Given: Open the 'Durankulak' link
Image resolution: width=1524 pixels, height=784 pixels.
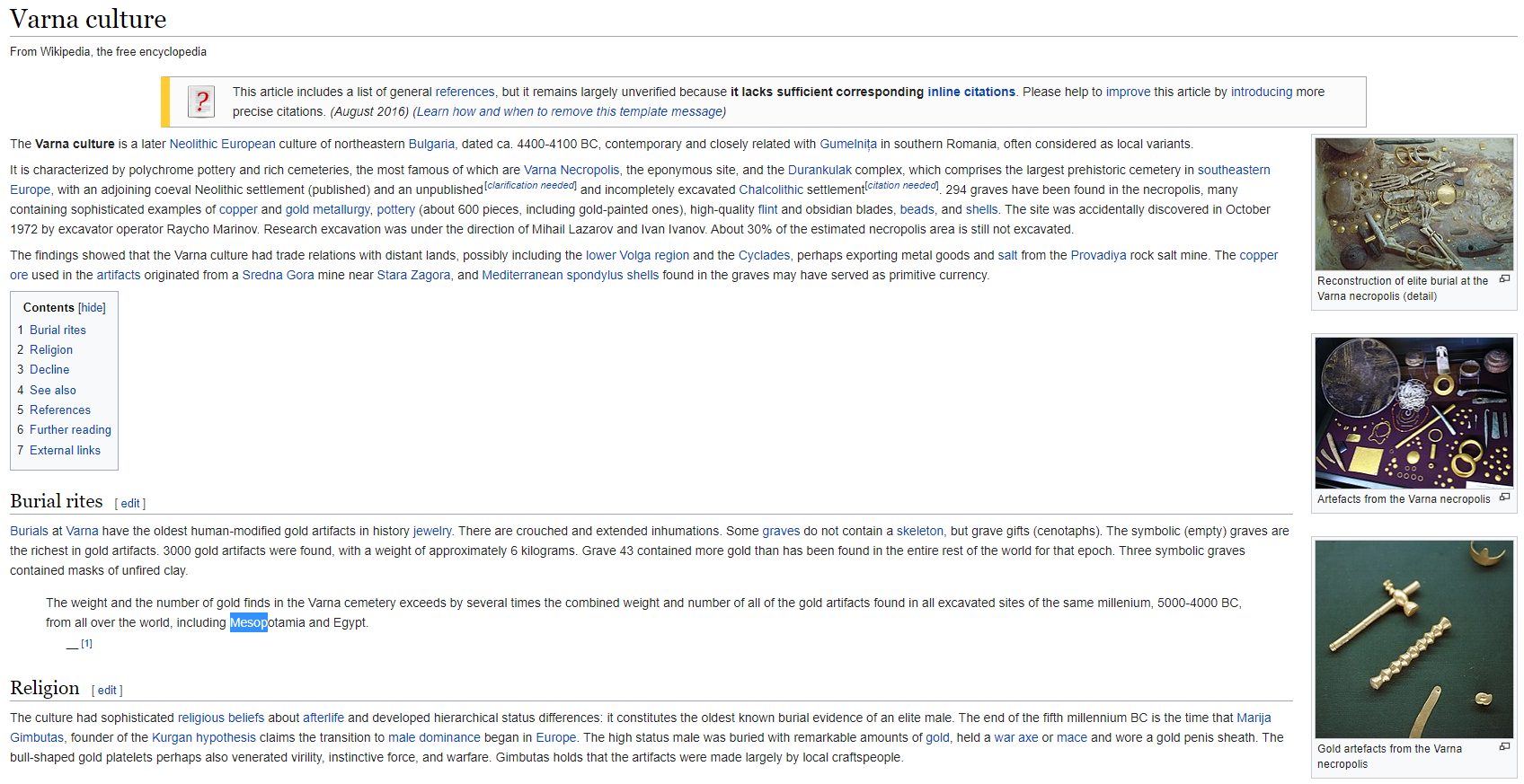Looking at the screenshot, I should [x=820, y=170].
